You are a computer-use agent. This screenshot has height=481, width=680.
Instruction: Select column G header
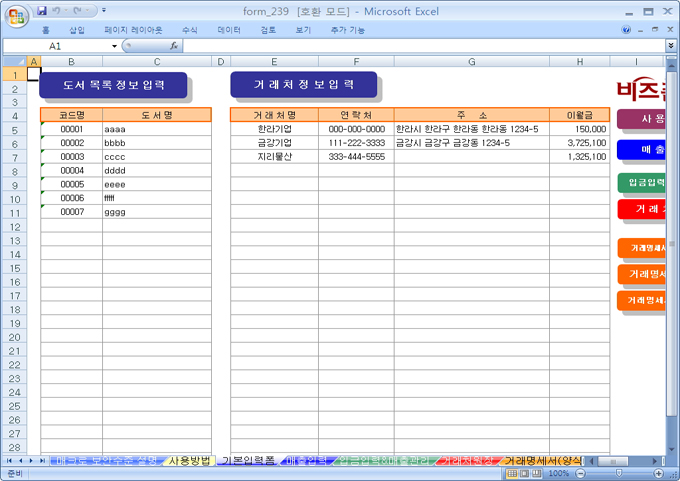coord(470,62)
